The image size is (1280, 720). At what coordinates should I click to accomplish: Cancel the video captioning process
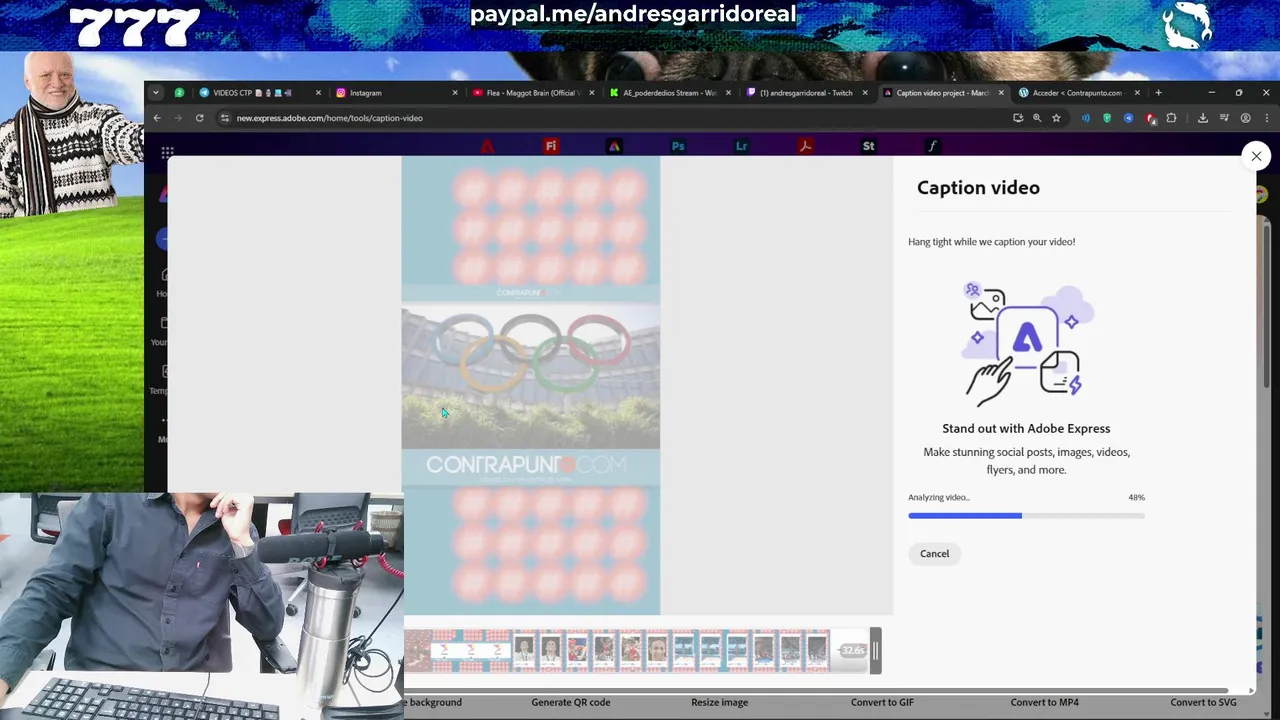[934, 554]
